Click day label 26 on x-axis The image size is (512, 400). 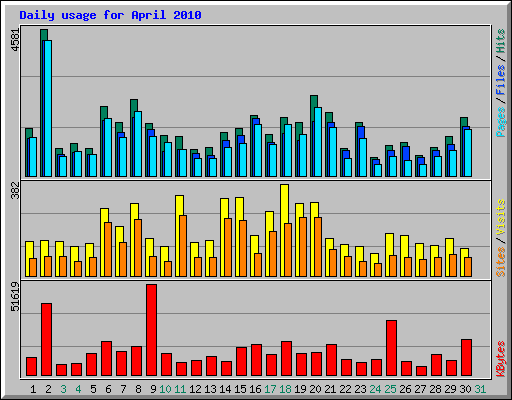[x=405, y=389]
